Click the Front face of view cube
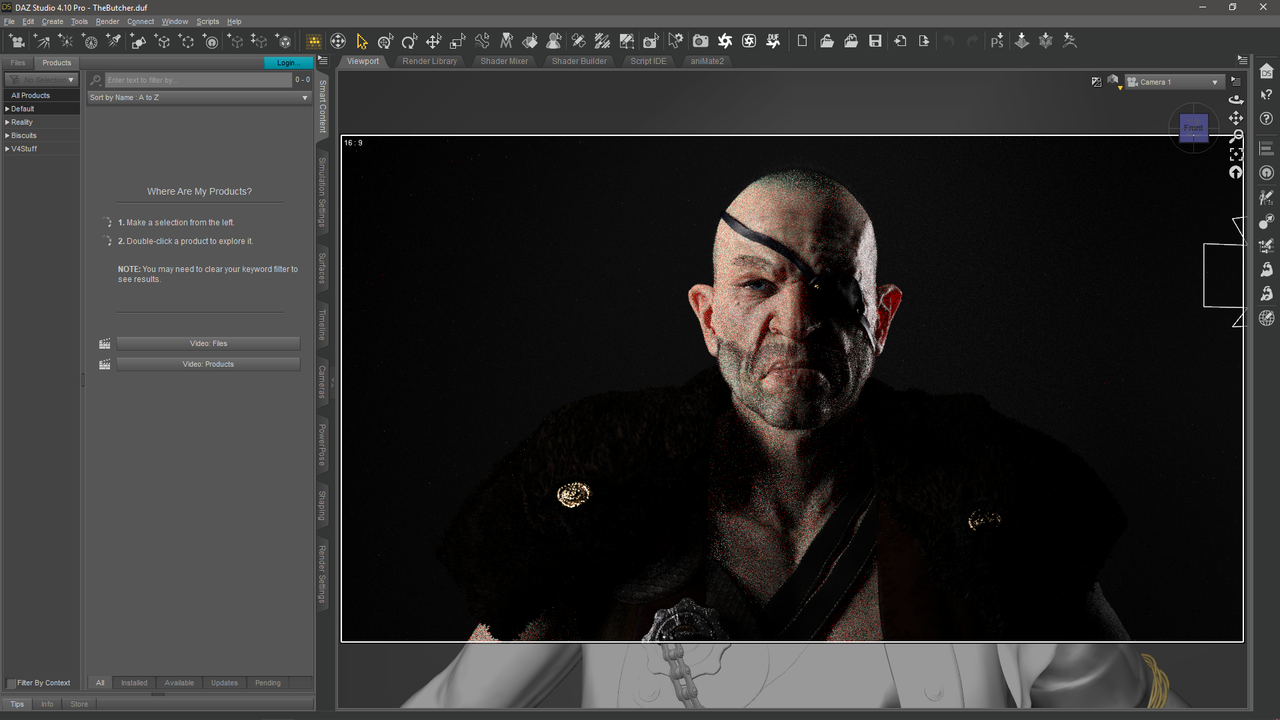1280x720 pixels. click(x=1194, y=128)
